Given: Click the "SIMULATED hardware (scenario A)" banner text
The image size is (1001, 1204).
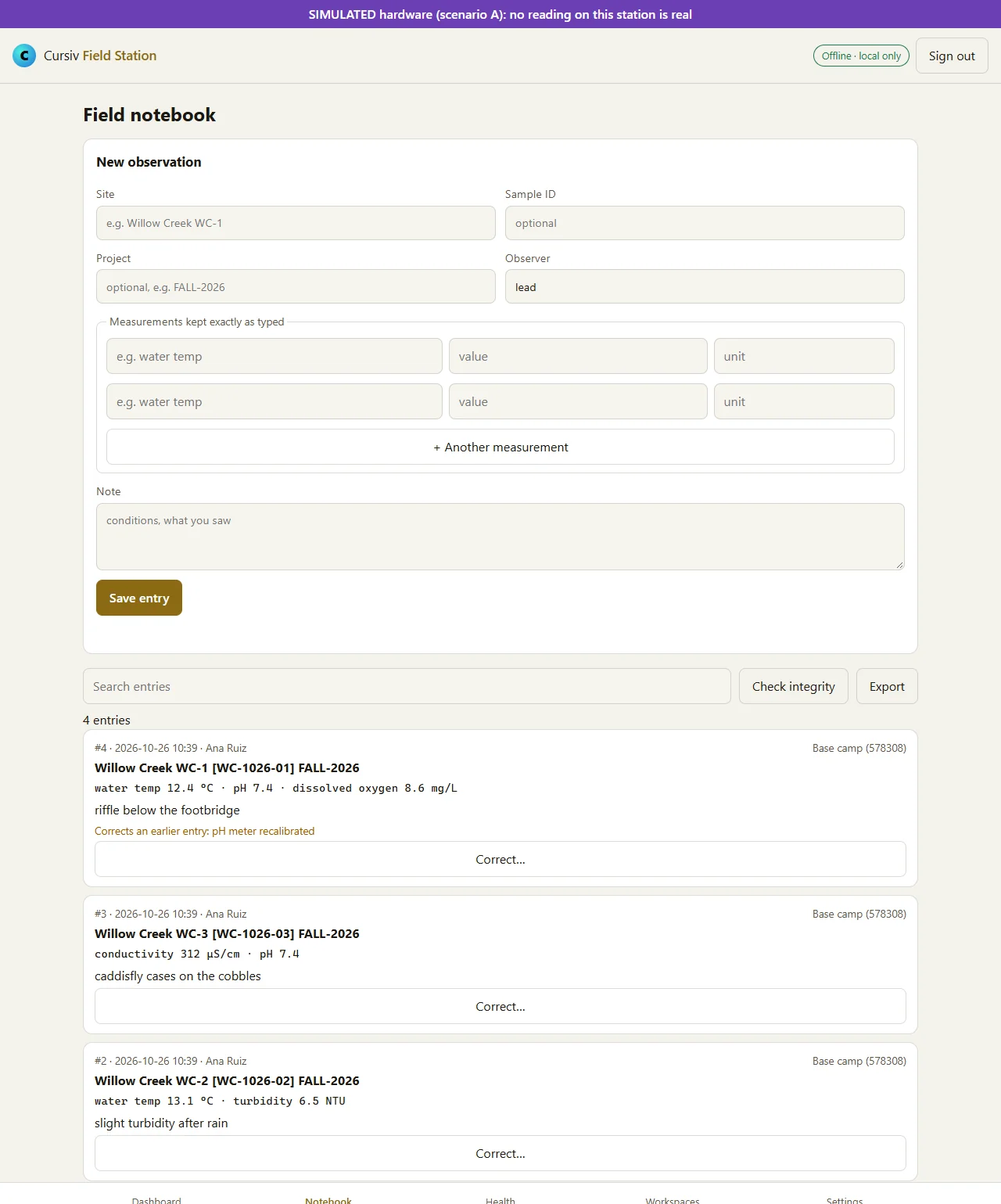Looking at the screenshot, I should pos(500,14).
